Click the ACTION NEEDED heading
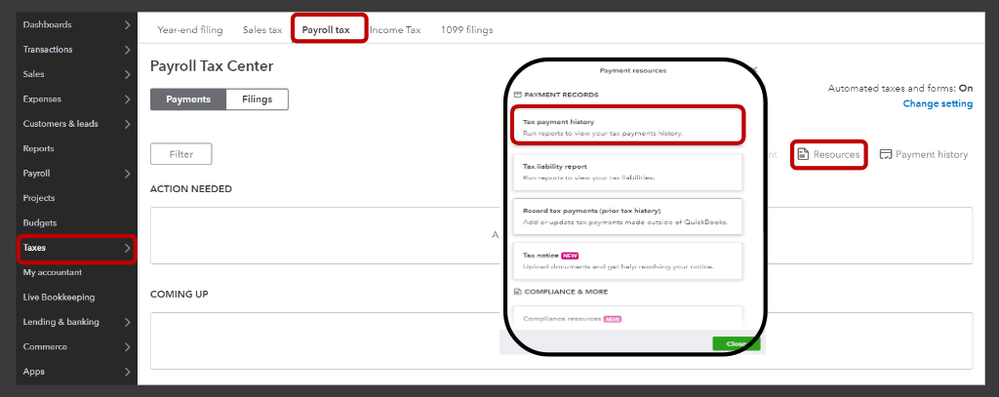The height and width of the screenshot is (397, 999). (190, 189)
